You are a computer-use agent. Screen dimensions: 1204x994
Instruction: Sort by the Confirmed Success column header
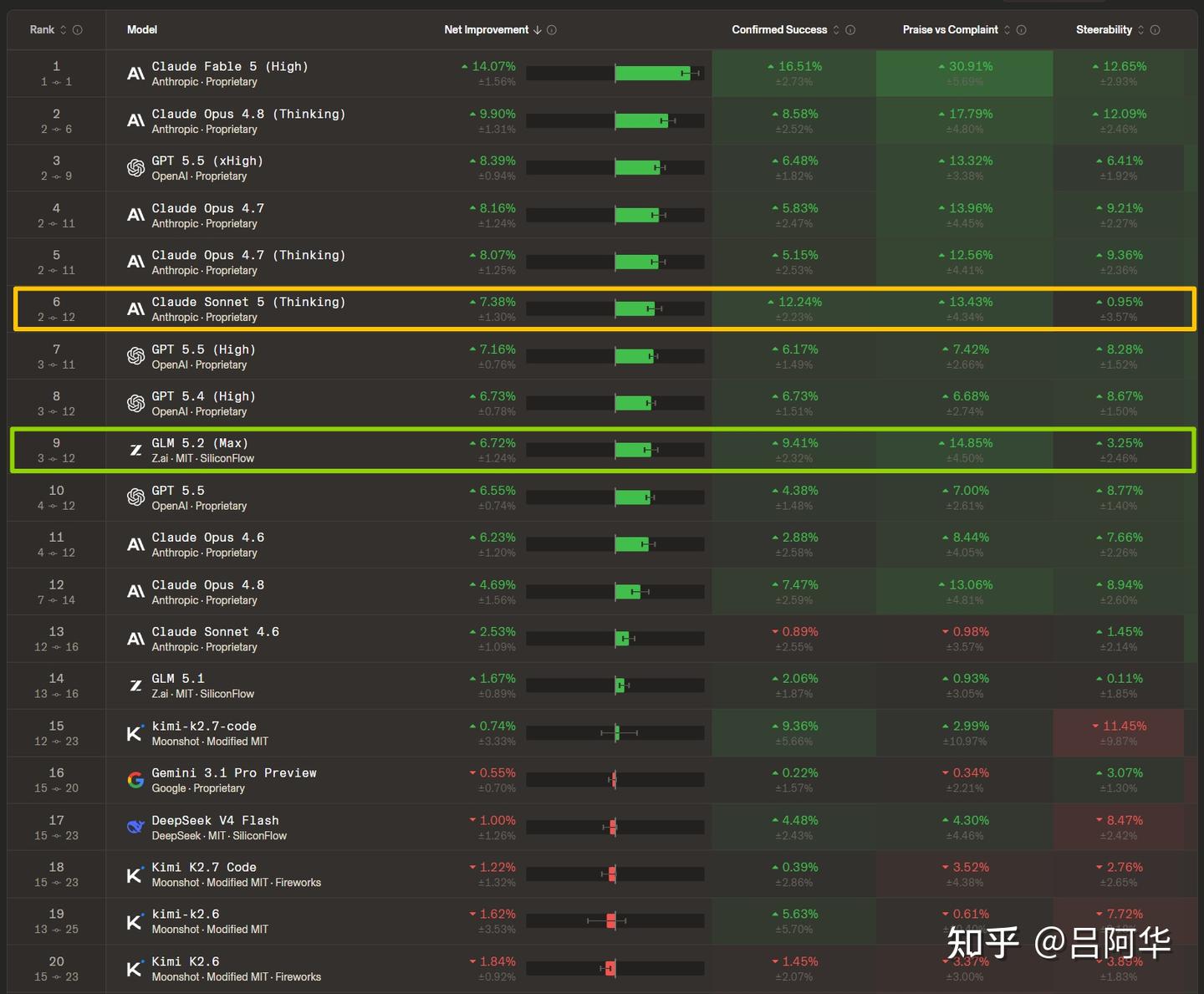(x=779, y=30)
